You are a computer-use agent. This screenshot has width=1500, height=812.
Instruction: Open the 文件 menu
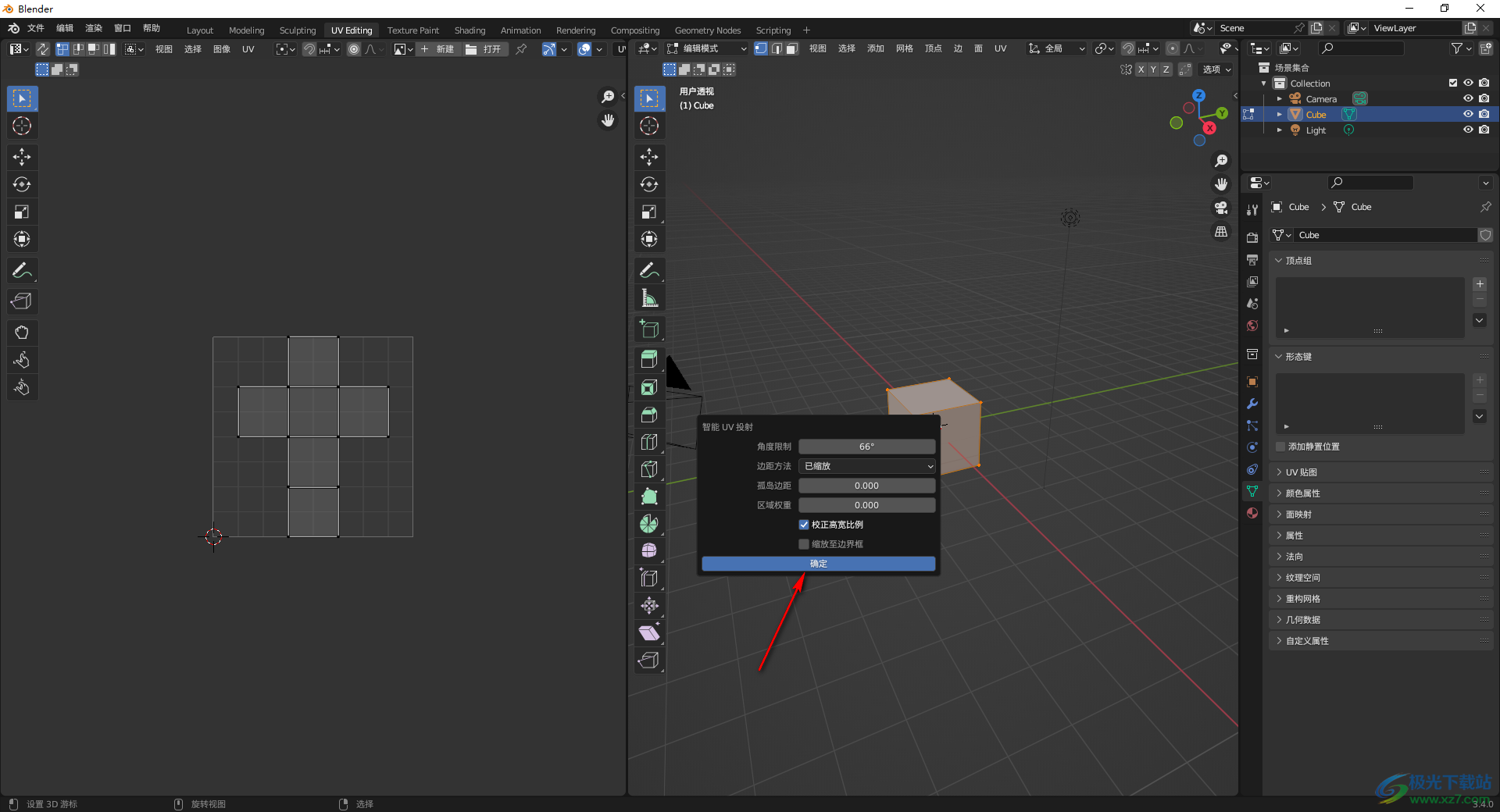[x=36, y=28]
